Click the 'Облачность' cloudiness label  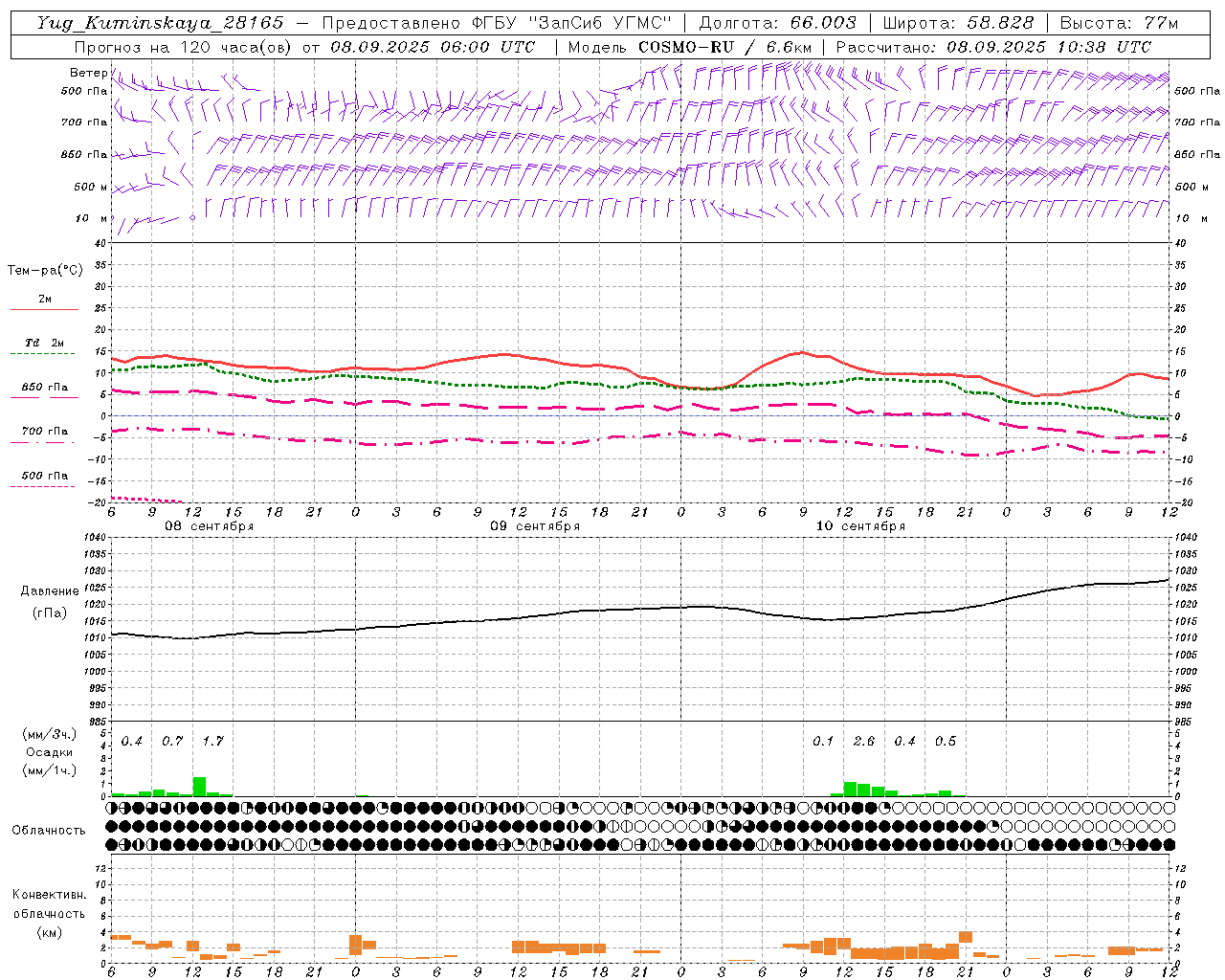click(49, 831)
